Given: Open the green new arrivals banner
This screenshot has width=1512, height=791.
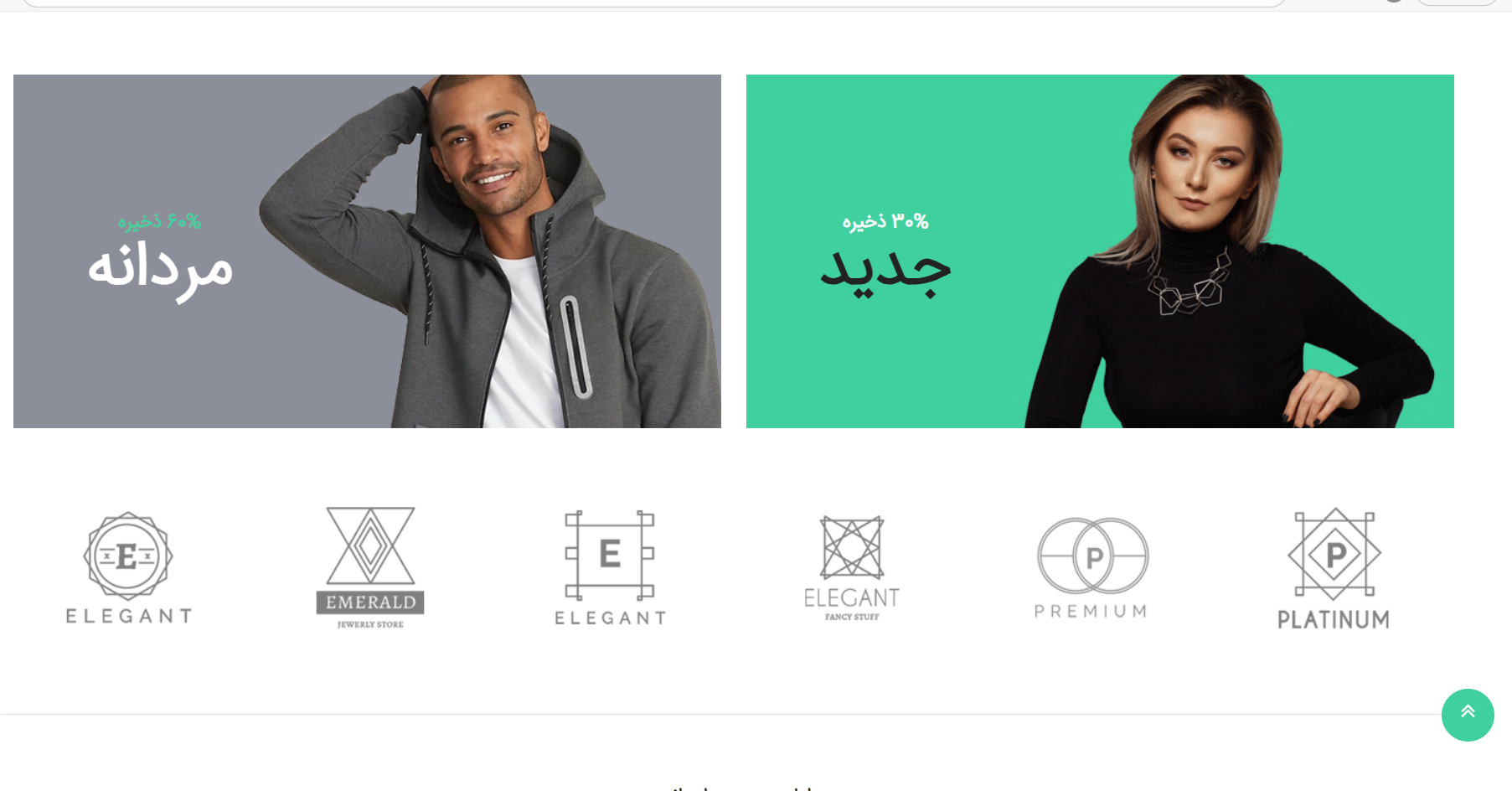Looking at the screenshot, I should [1100, 251].
